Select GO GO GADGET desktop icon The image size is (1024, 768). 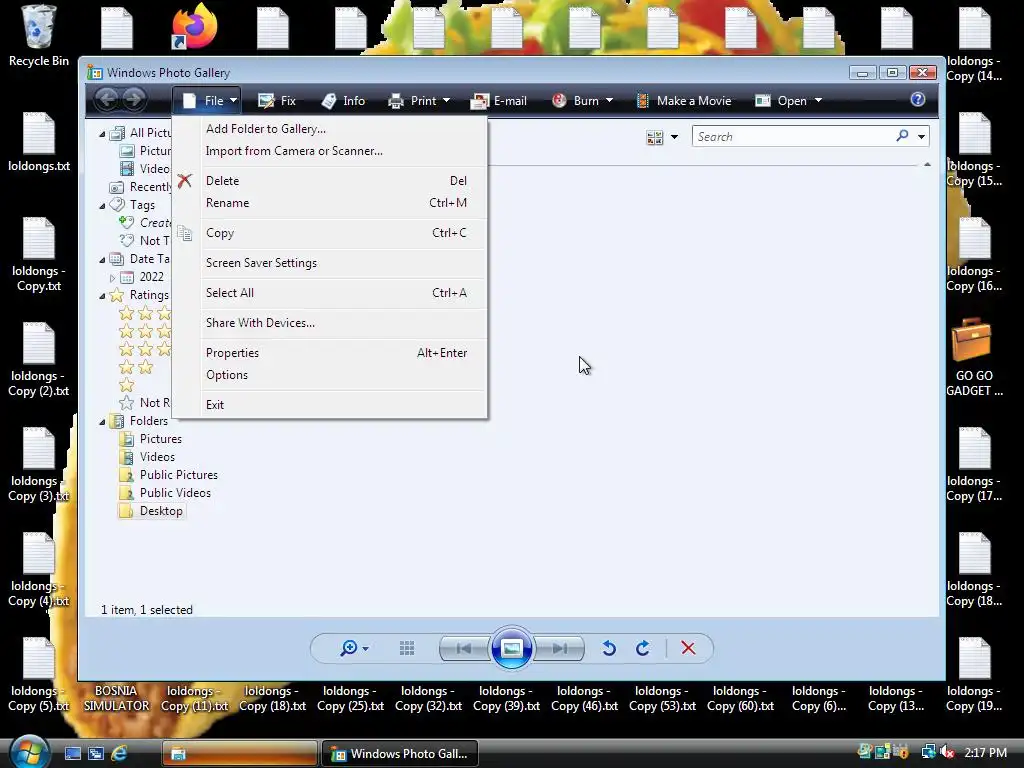point(974,357)
